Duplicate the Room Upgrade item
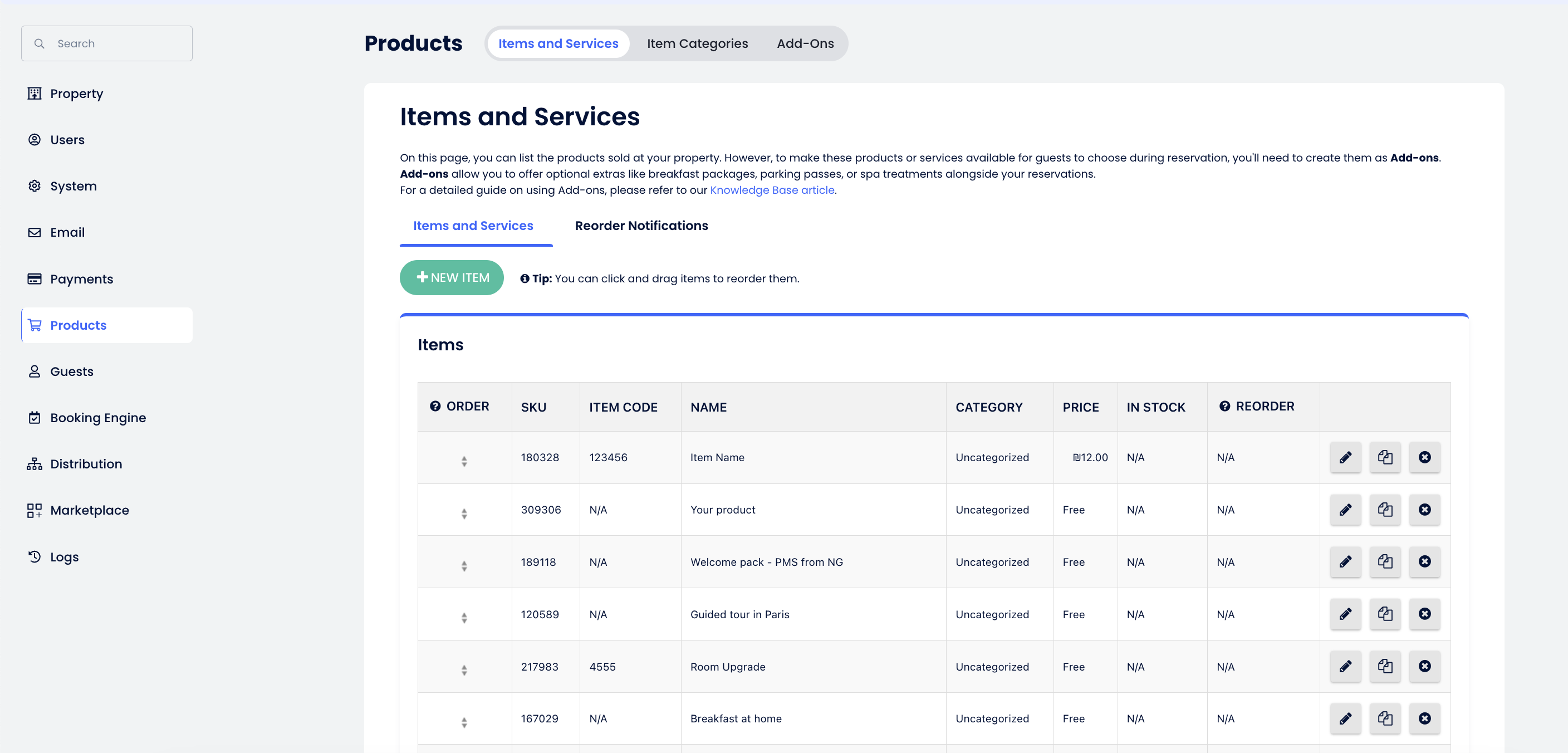This screenshot has height=753, width=1568. pos(1385,666)
